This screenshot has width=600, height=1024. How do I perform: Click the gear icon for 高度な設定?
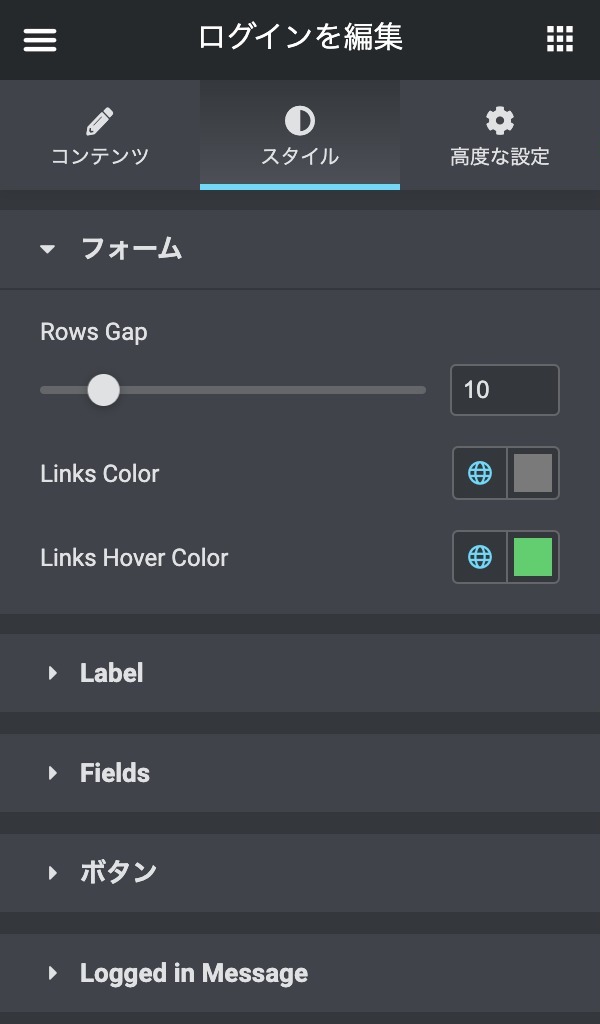(500, 122)
